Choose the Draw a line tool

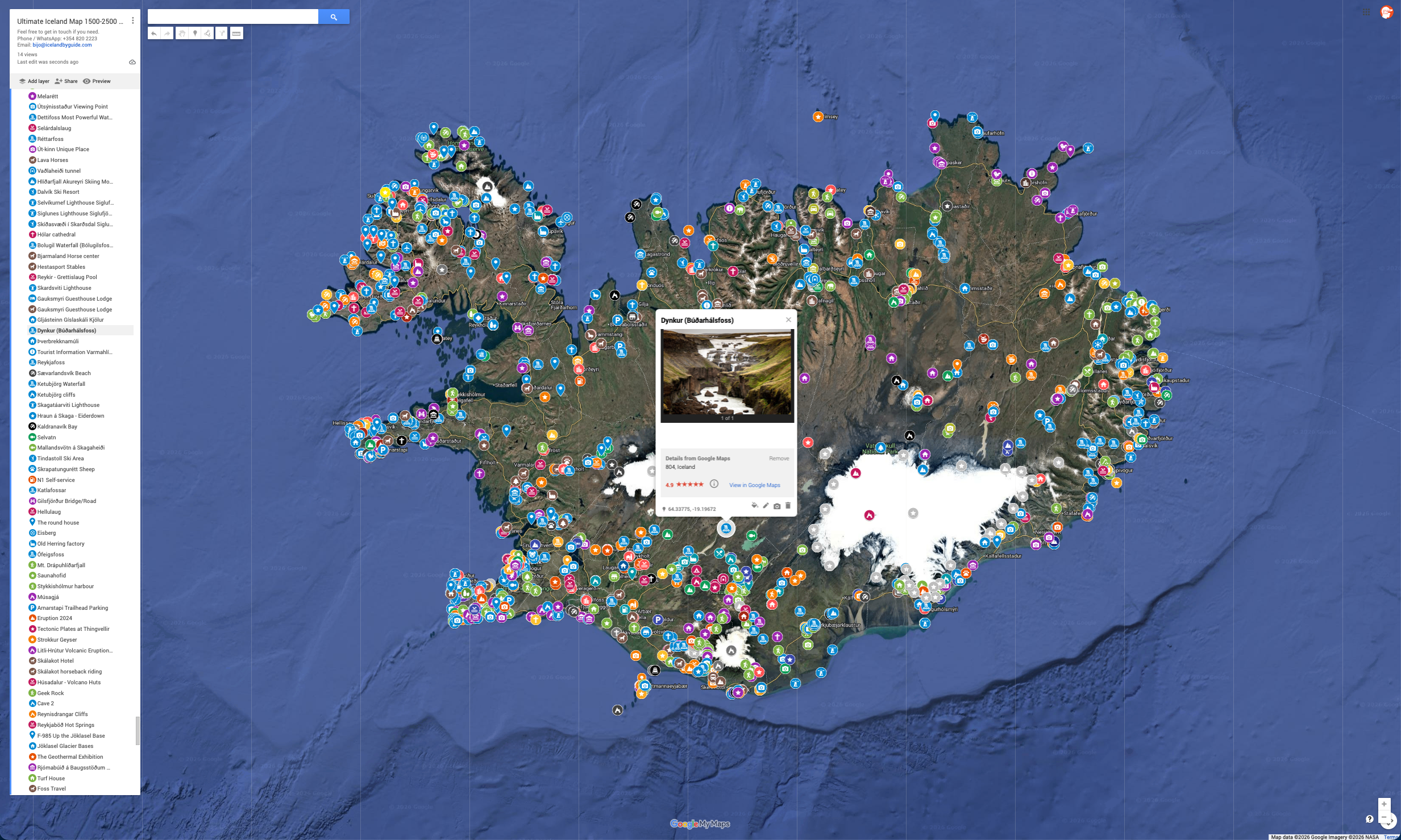click(x=207, y=34)
